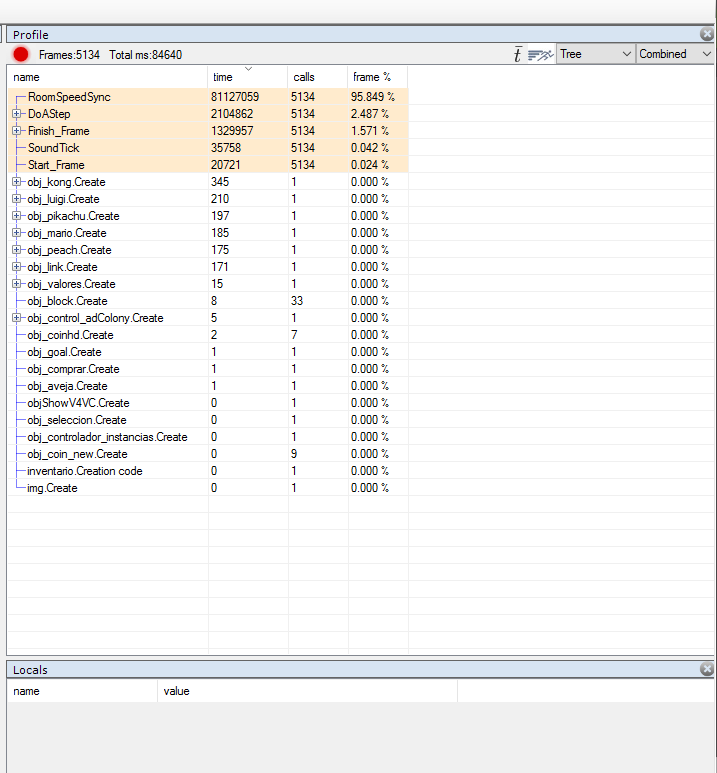
Task: Expand obj_peach.Create node
Action: click(17, 250)
